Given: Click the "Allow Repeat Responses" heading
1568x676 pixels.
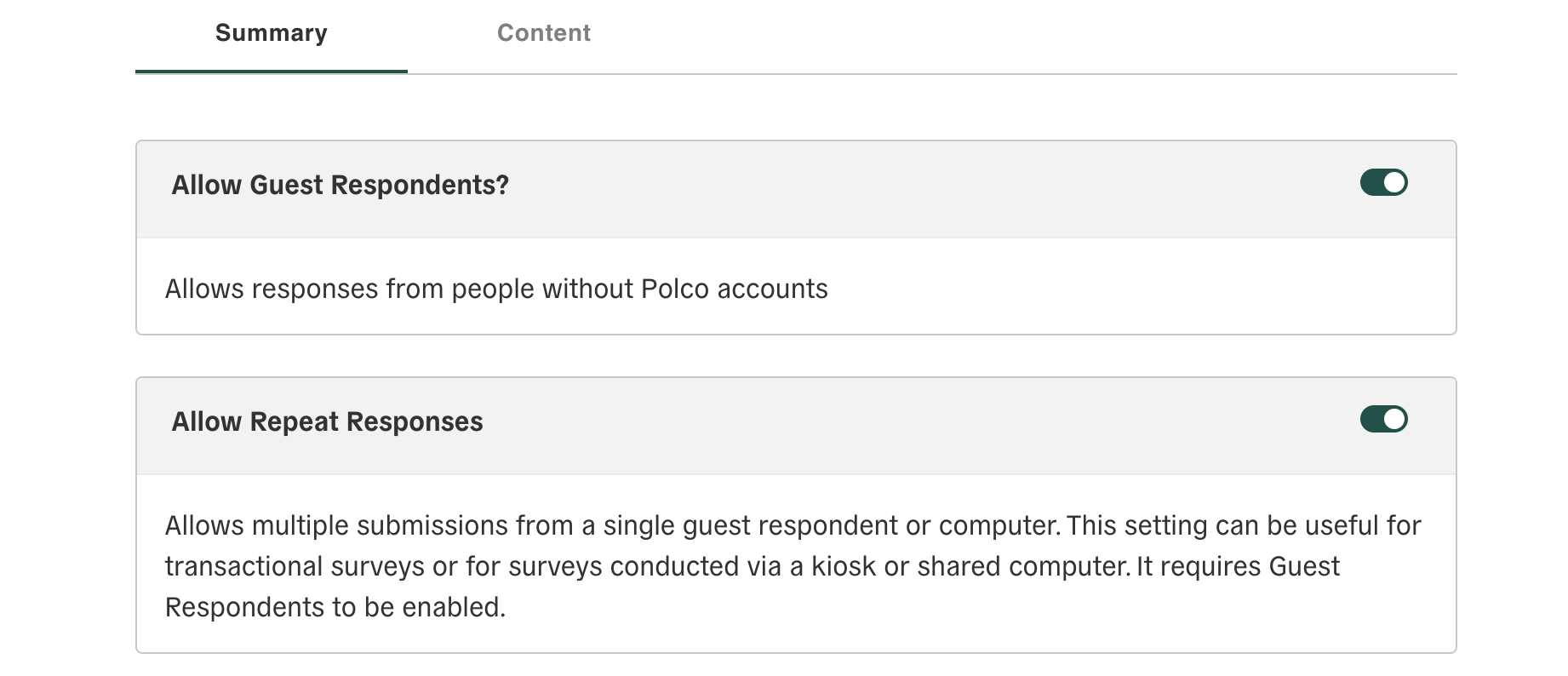Looking at the screenshot, I should [327, 421].
